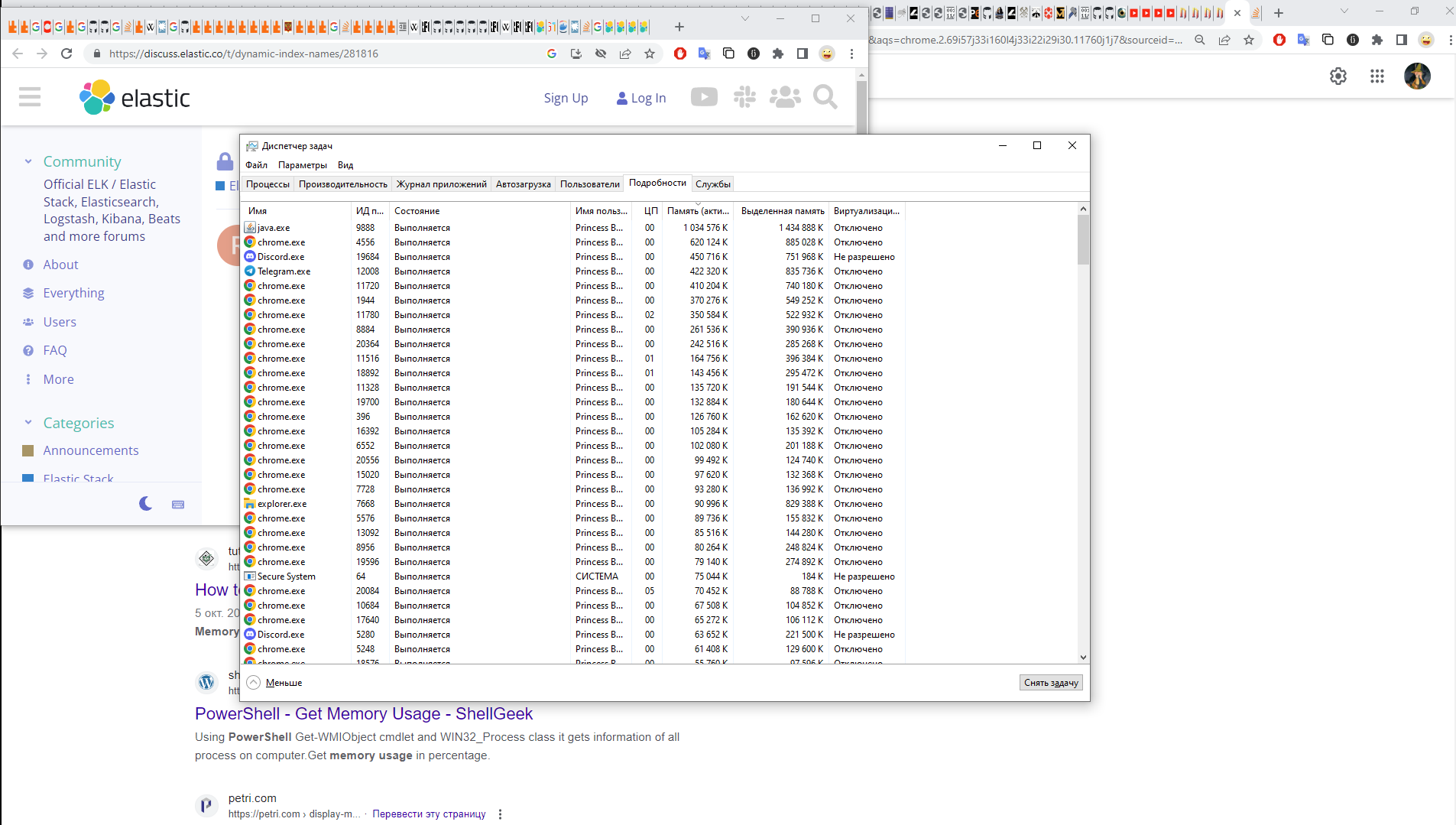Sort Task Manager by Выделенная память column
Viewport: 1456px width, 825px height.
tap(782, 211)
